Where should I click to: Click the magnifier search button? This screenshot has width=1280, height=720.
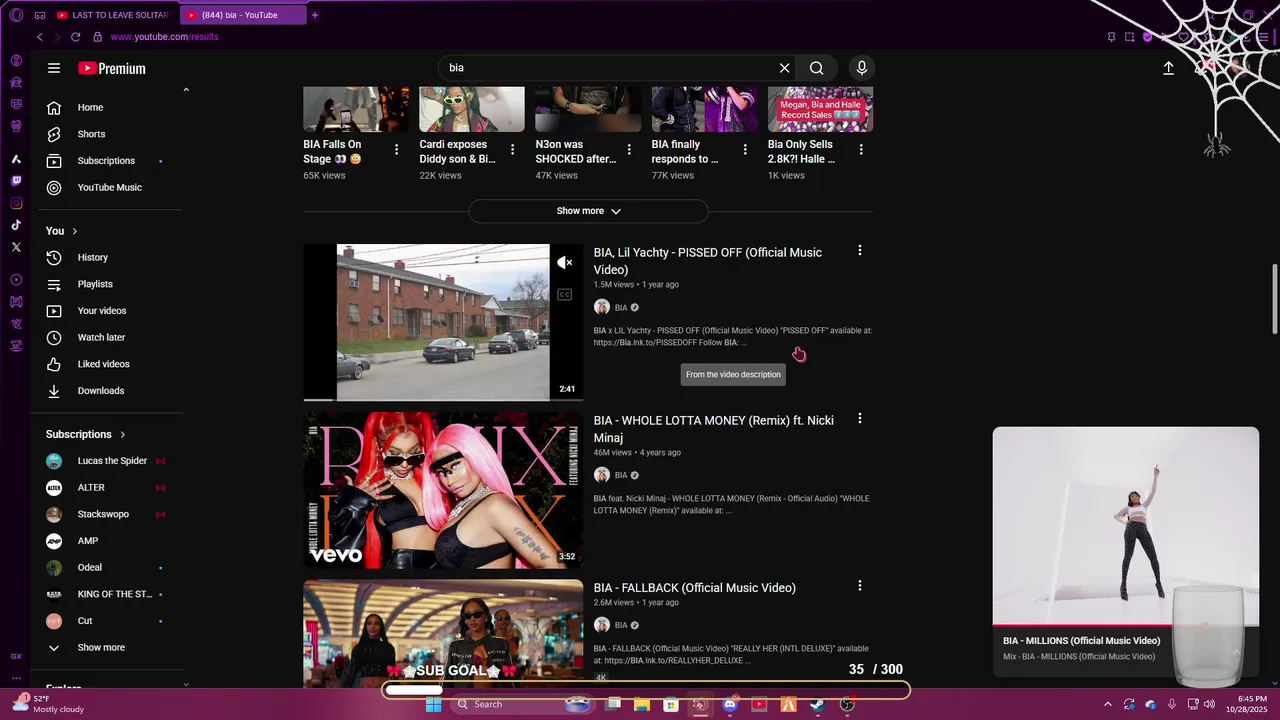(817, 68)
